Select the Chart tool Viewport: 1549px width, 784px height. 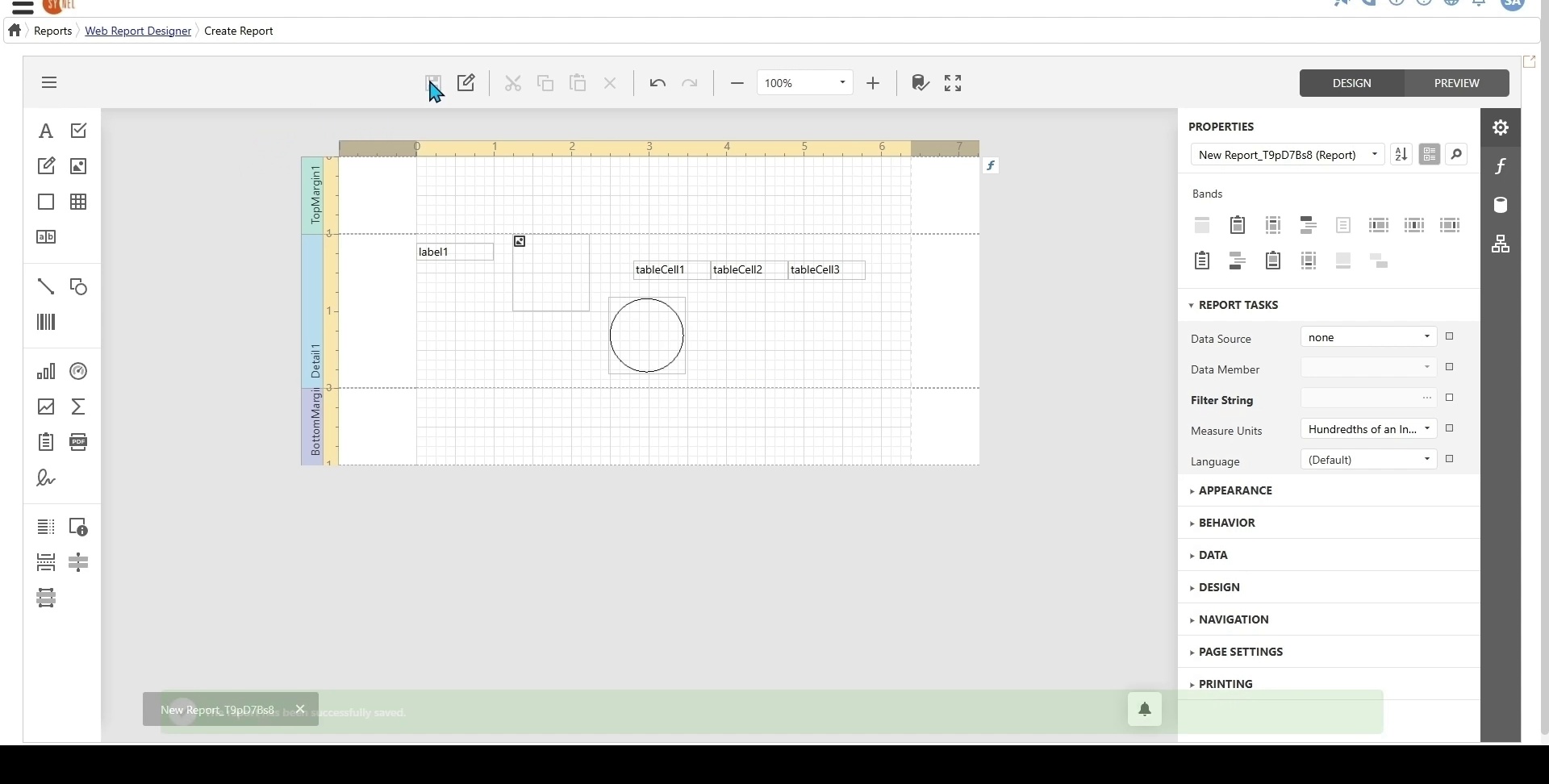click(x=46, y=371)
